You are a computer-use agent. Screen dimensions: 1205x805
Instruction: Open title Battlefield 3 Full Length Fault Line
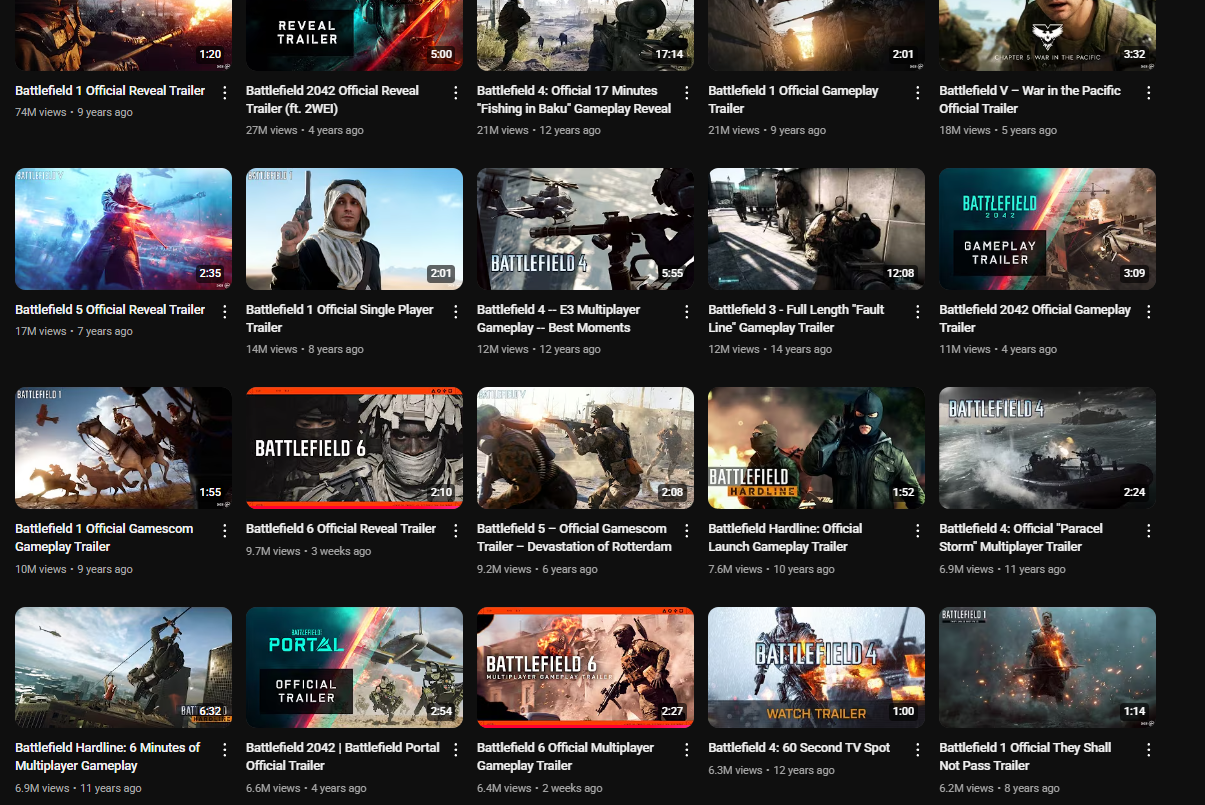point(796,318)
